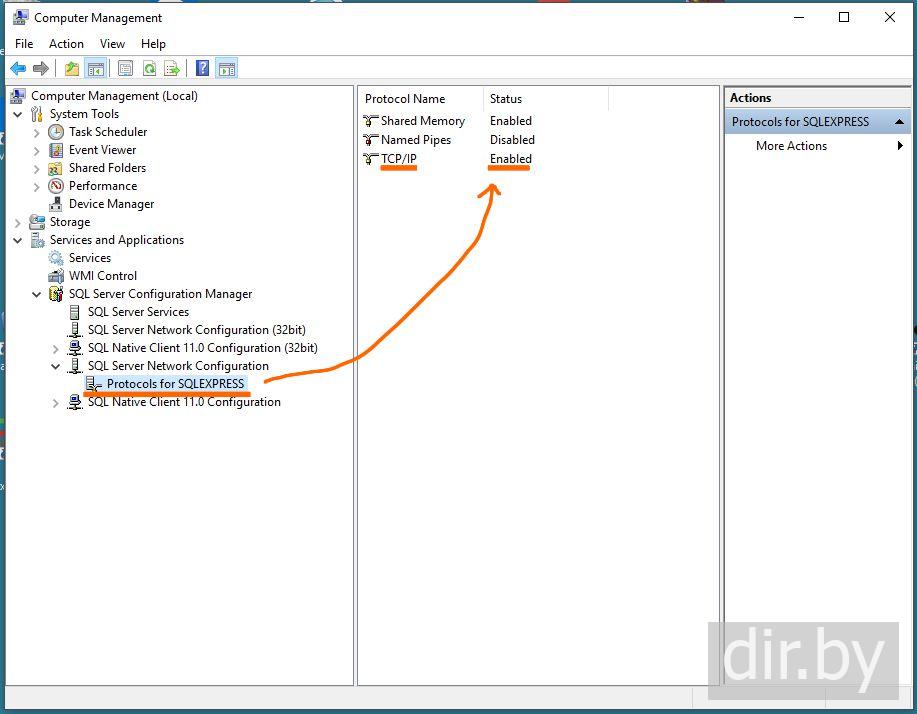Expand the Storage tree node

coord(18,222)
